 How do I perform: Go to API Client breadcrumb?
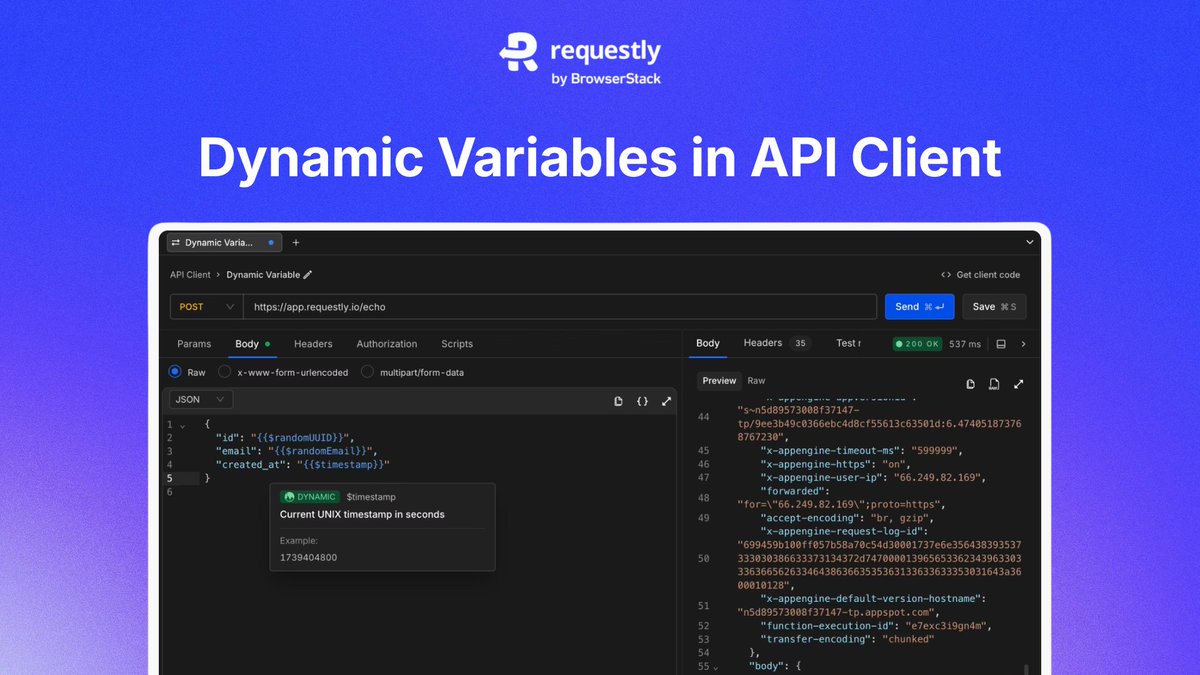[x=190, y=275]
